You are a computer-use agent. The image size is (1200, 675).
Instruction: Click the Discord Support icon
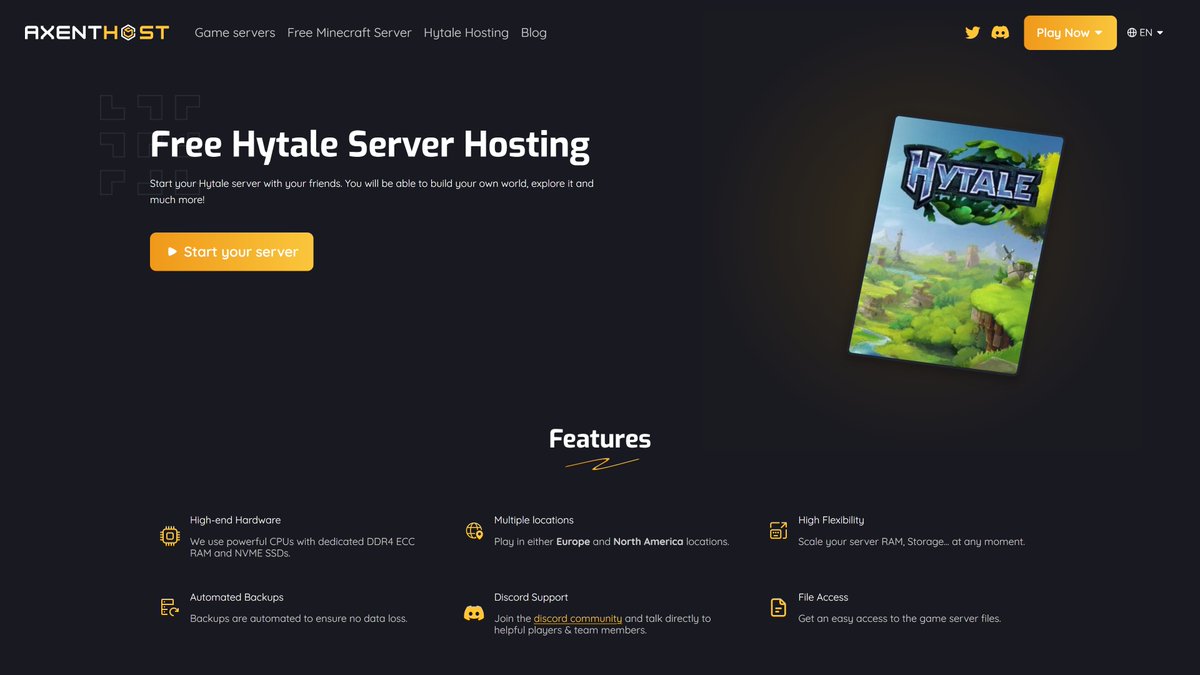click(474, 613)
